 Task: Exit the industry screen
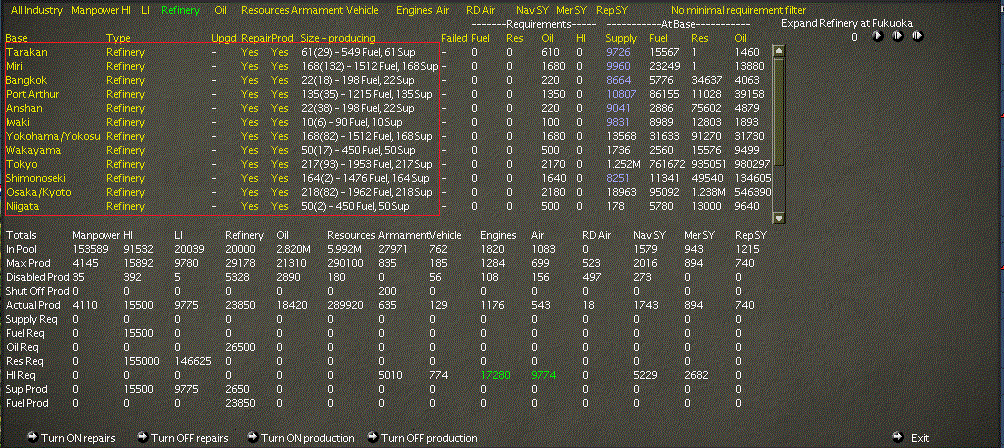[x=911, y=438]
